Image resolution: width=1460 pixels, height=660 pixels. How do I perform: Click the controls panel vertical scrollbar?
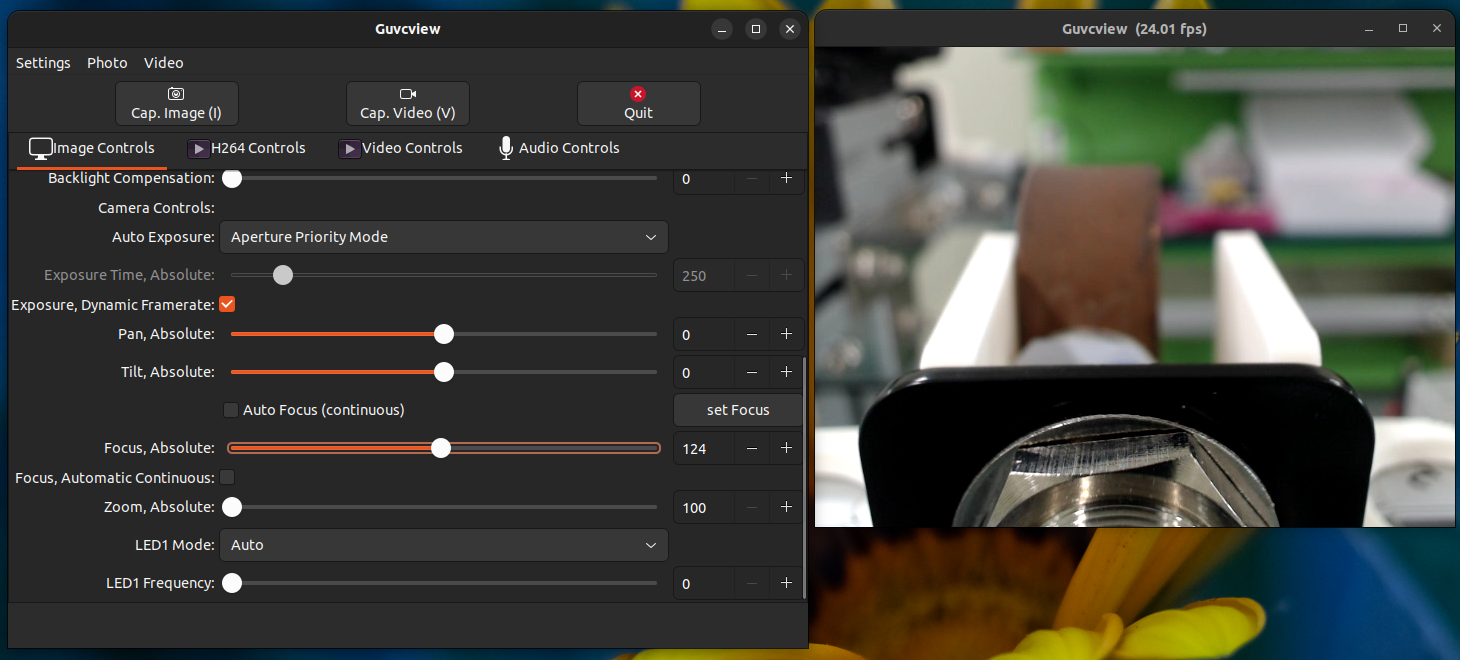[805, 477]
